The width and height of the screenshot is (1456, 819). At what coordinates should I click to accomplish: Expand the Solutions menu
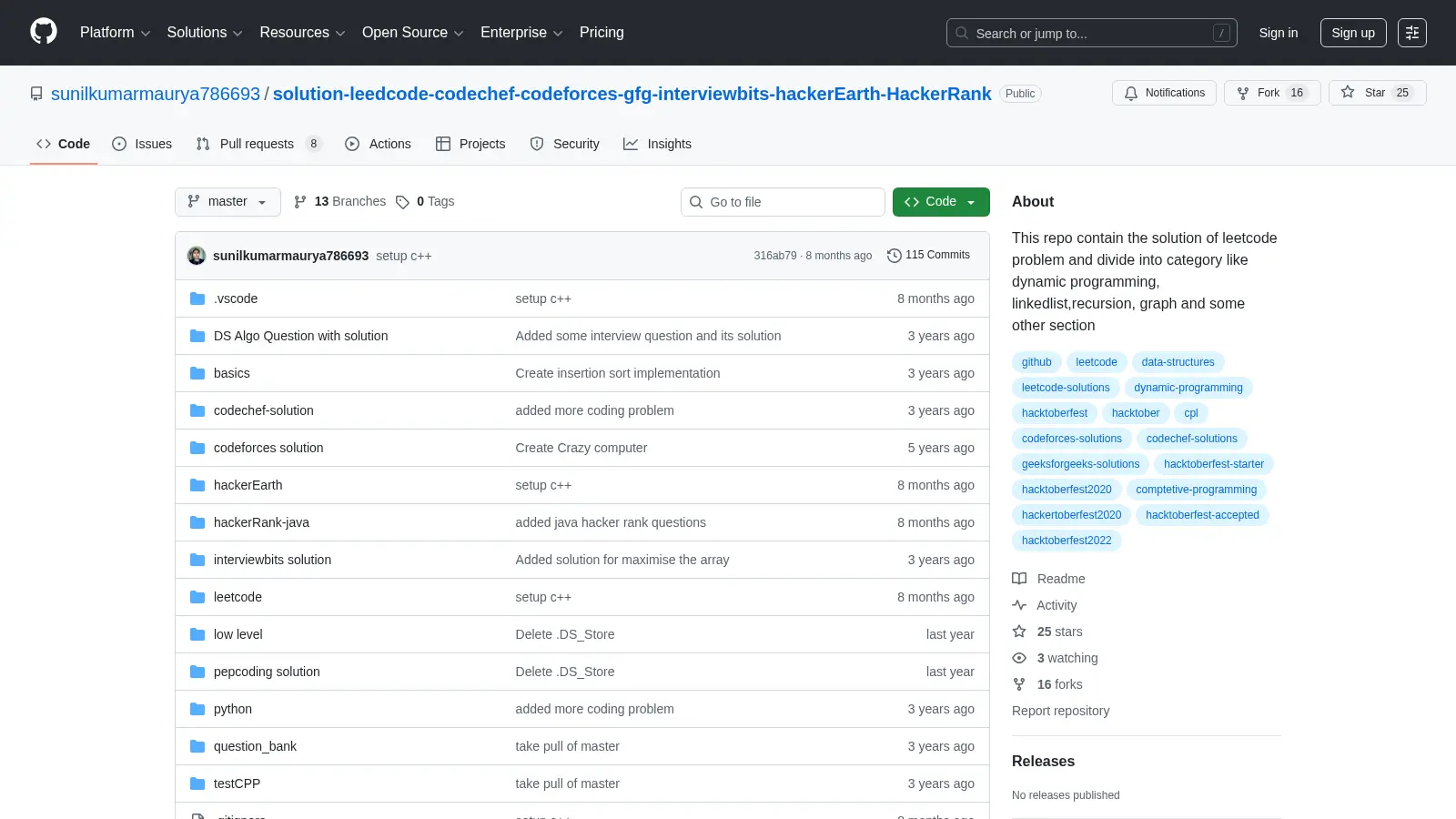(x=205, y=33)
